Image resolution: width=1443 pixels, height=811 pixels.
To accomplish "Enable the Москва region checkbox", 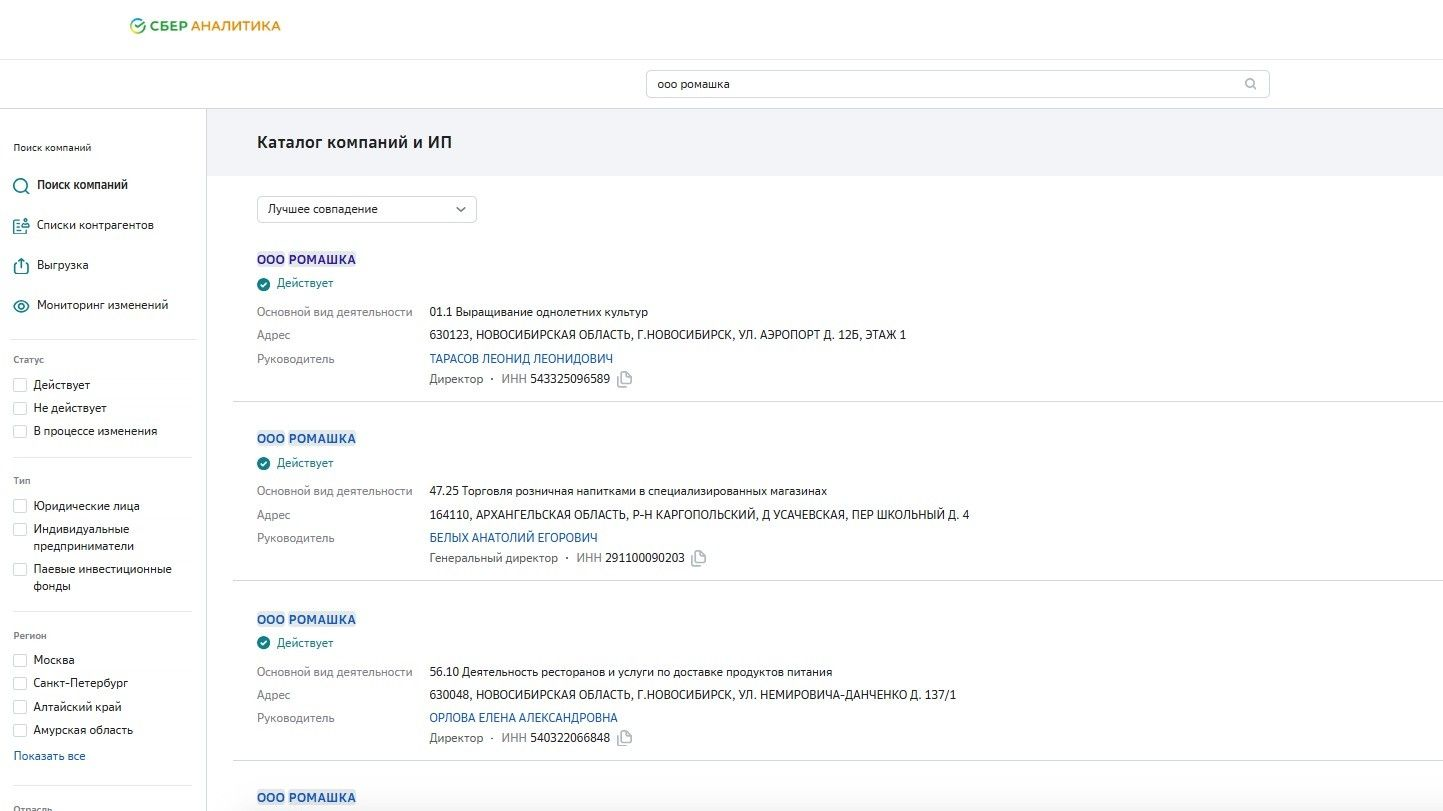I will [19, 660].
